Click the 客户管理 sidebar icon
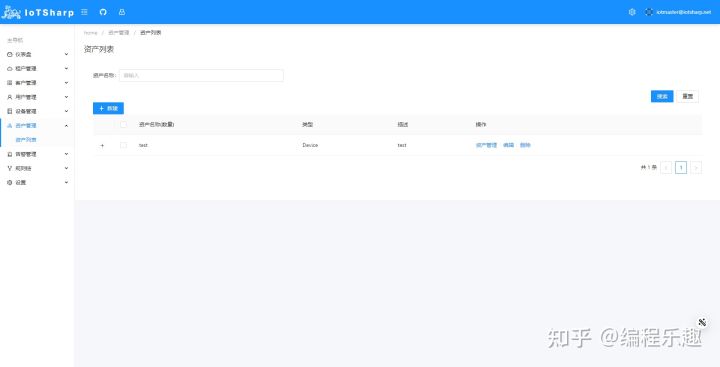Viewport: 720px width, 367px height. pyautogui.click(x=10, y=83)
